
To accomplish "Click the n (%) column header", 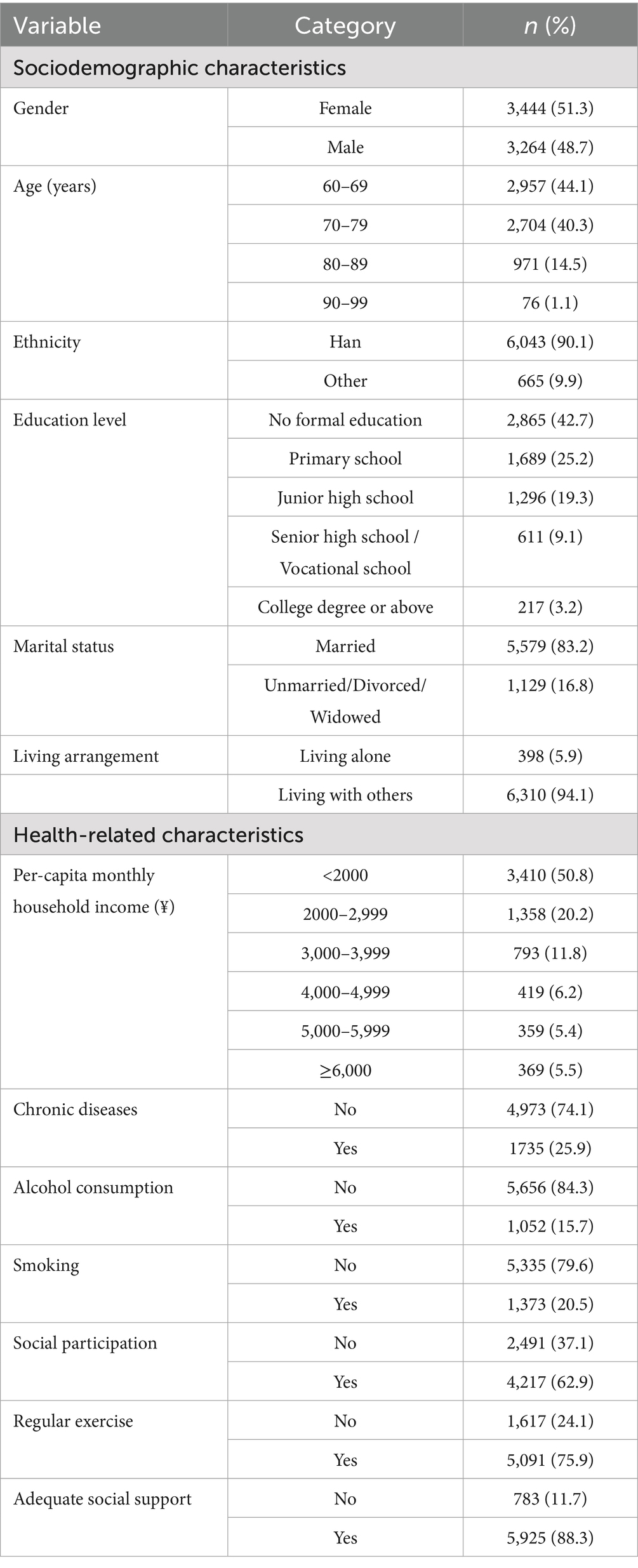I will point(550,26).
